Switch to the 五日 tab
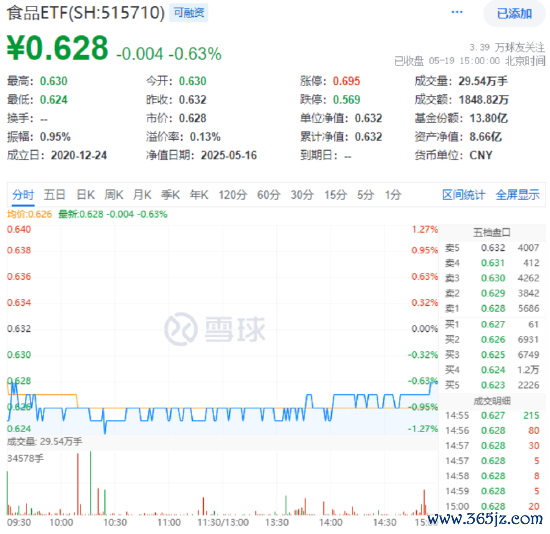The width and height of the screenshot is (550, 534). [54, 195]
